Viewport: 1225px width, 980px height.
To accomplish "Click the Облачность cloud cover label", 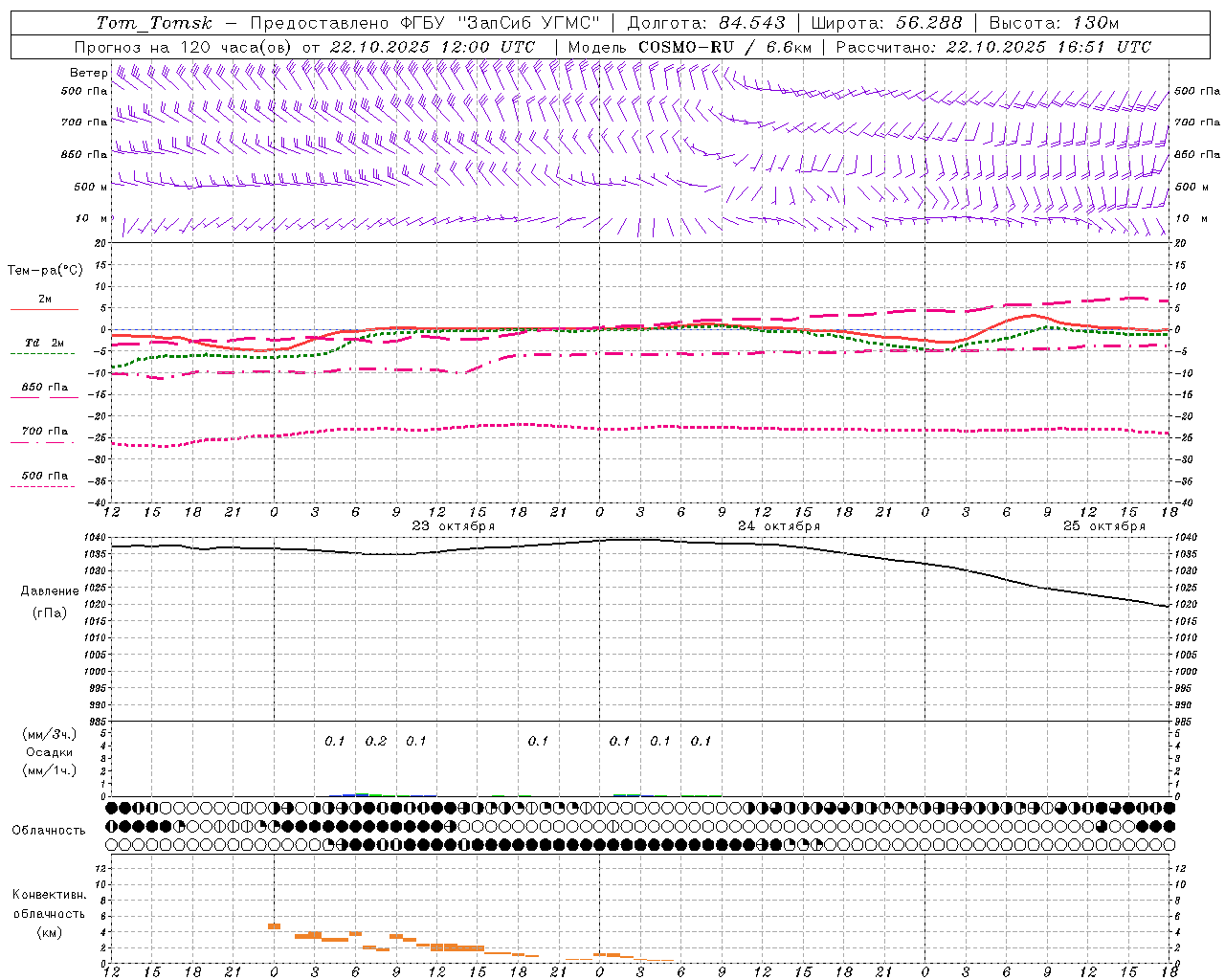I will point(49,831).
